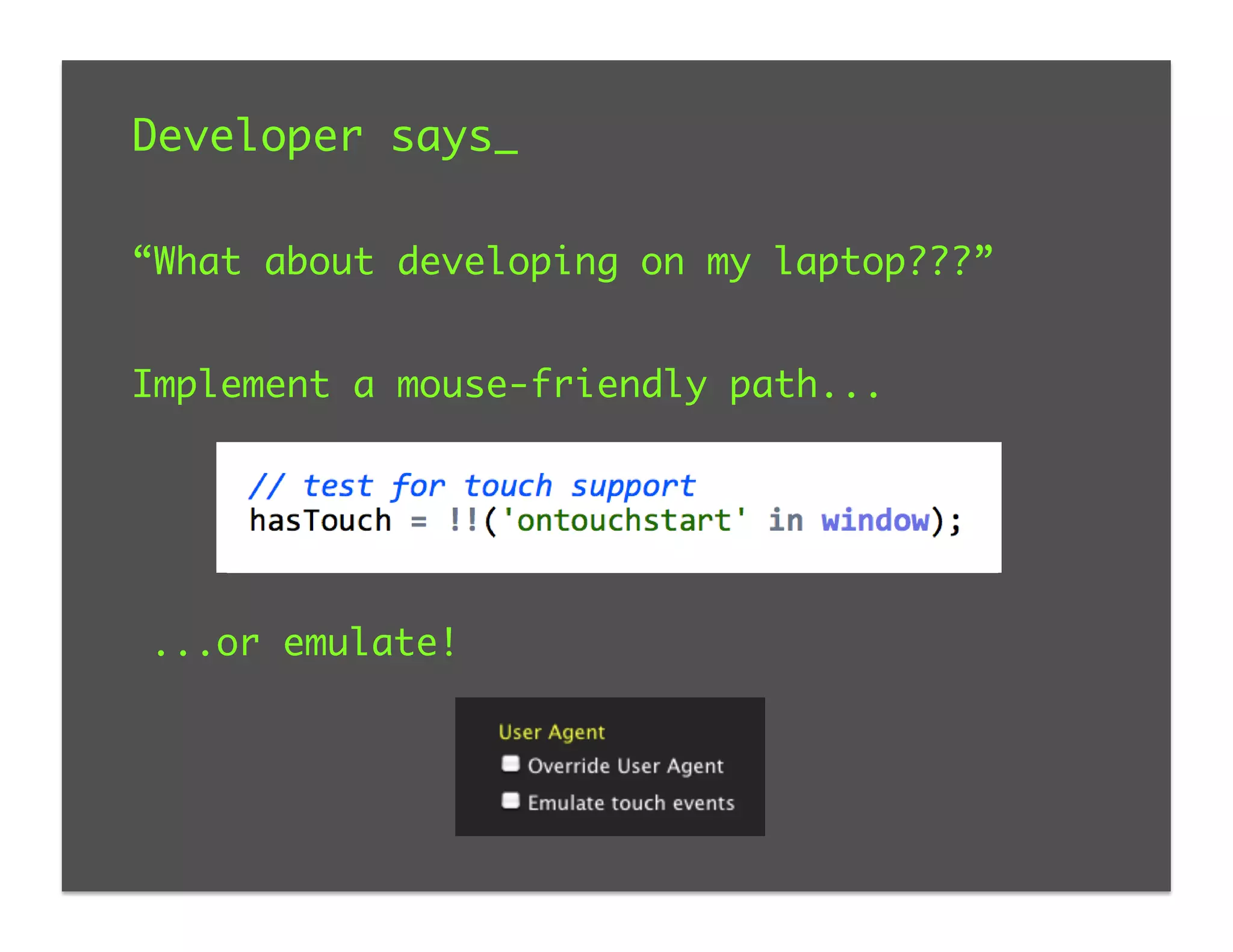Click the 'Developer says_' heading

[325, 137]
